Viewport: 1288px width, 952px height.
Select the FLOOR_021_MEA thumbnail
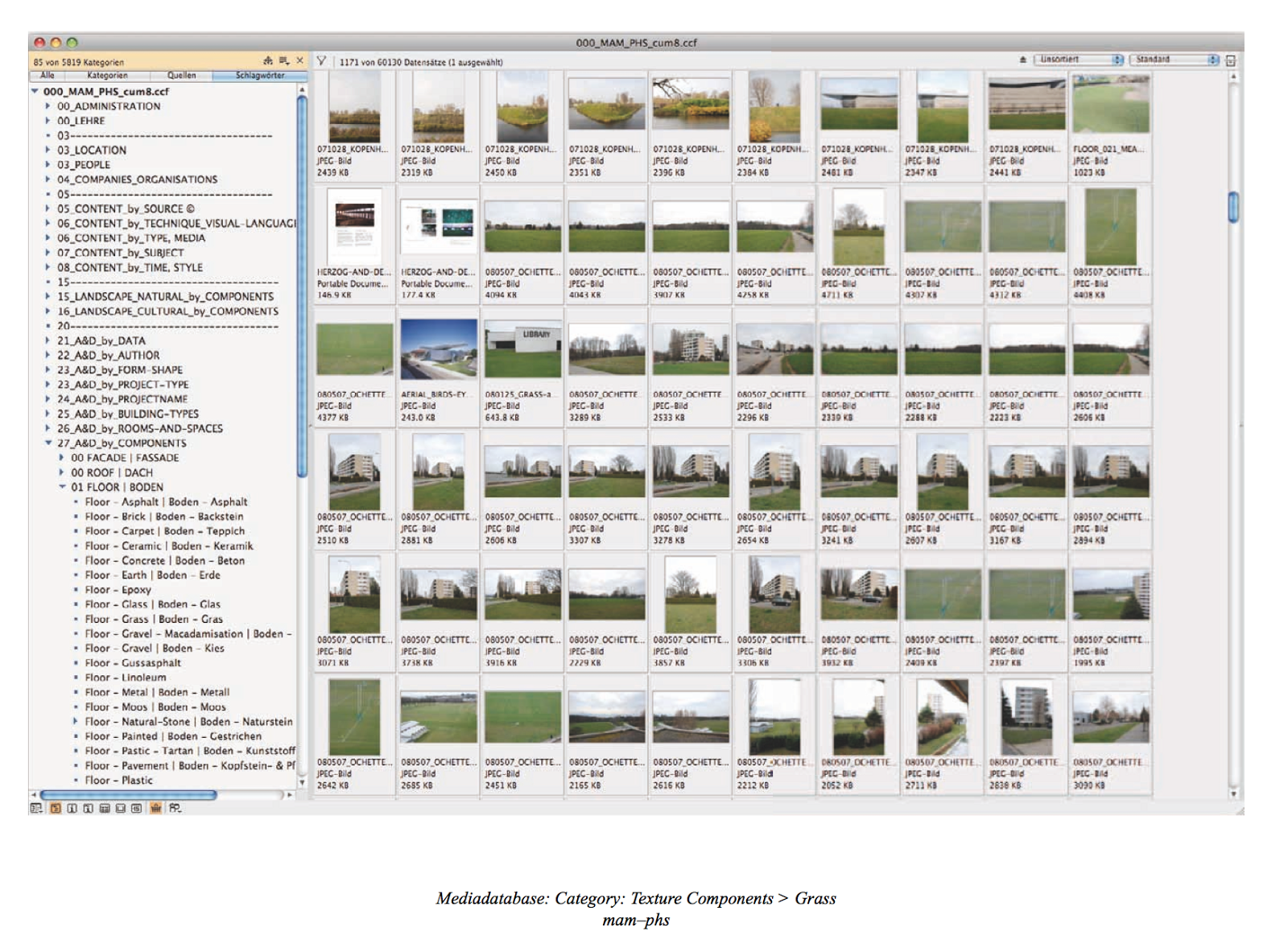(x=1110, y=103)
